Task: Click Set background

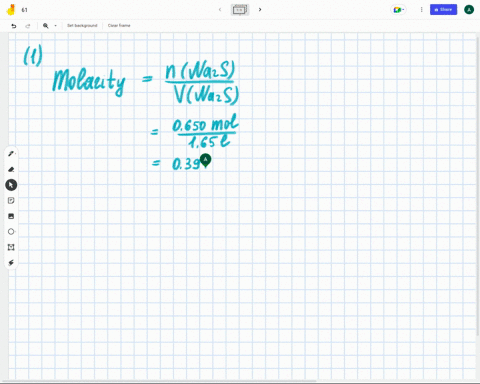Action: [82, 26]
